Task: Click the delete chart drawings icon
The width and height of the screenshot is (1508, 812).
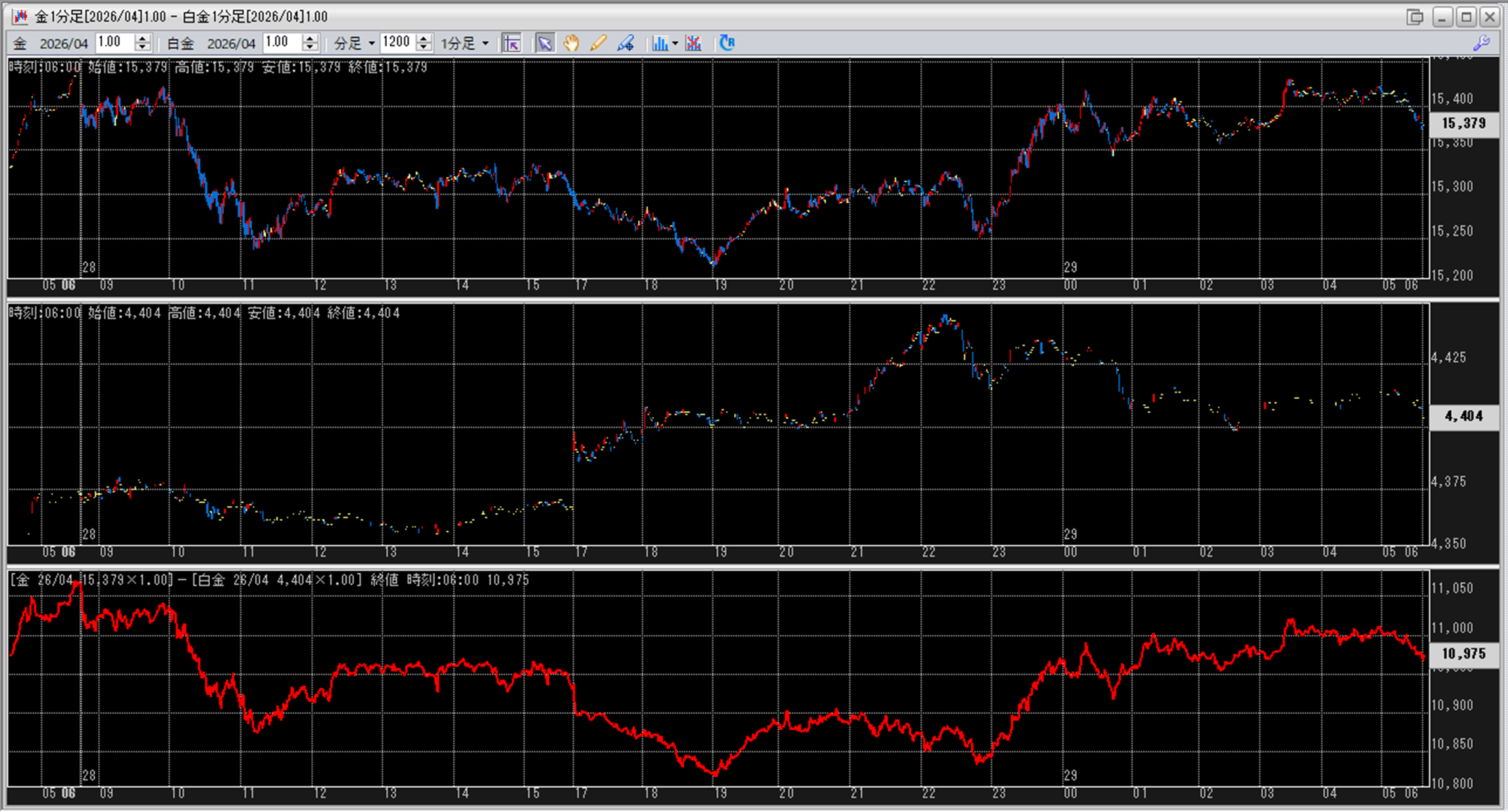Action: coord(694,43)
